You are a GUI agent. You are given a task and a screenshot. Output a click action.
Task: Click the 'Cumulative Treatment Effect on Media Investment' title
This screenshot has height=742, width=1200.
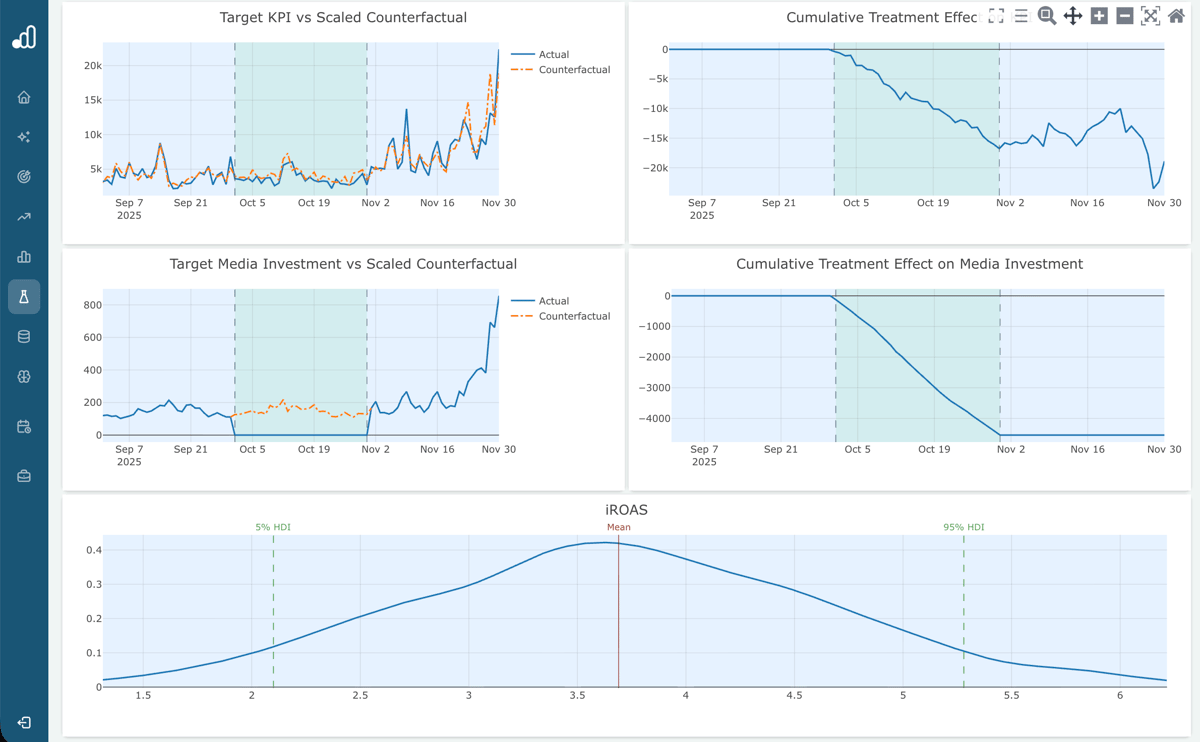[x=909, y=265]
